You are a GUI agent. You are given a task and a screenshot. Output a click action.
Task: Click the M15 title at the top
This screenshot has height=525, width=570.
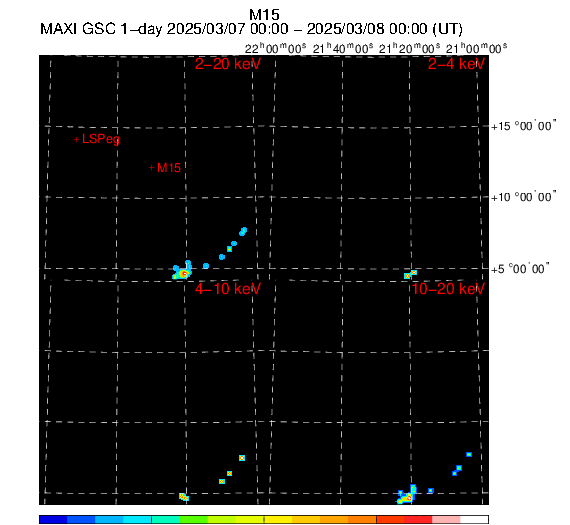(264, 15)
